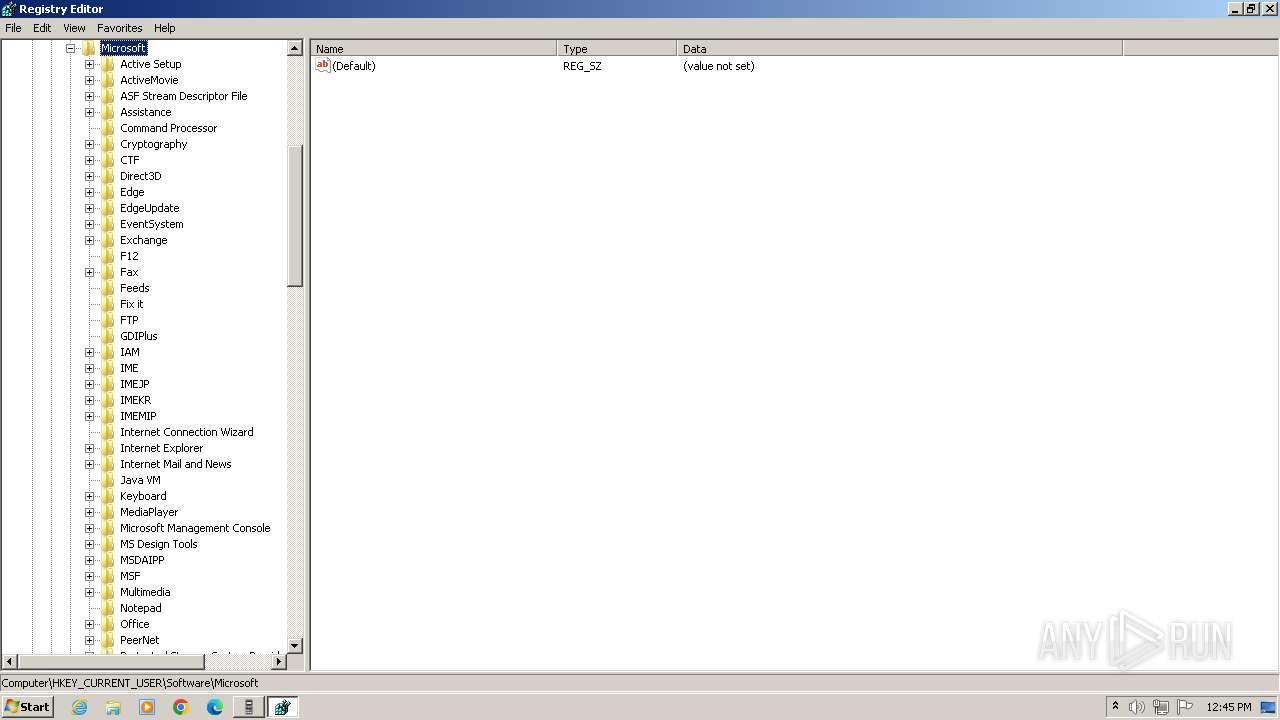Viewport: 1280px width, 720px height.
Task: Click the Java VM folder icon
Action: pos(108,480)
